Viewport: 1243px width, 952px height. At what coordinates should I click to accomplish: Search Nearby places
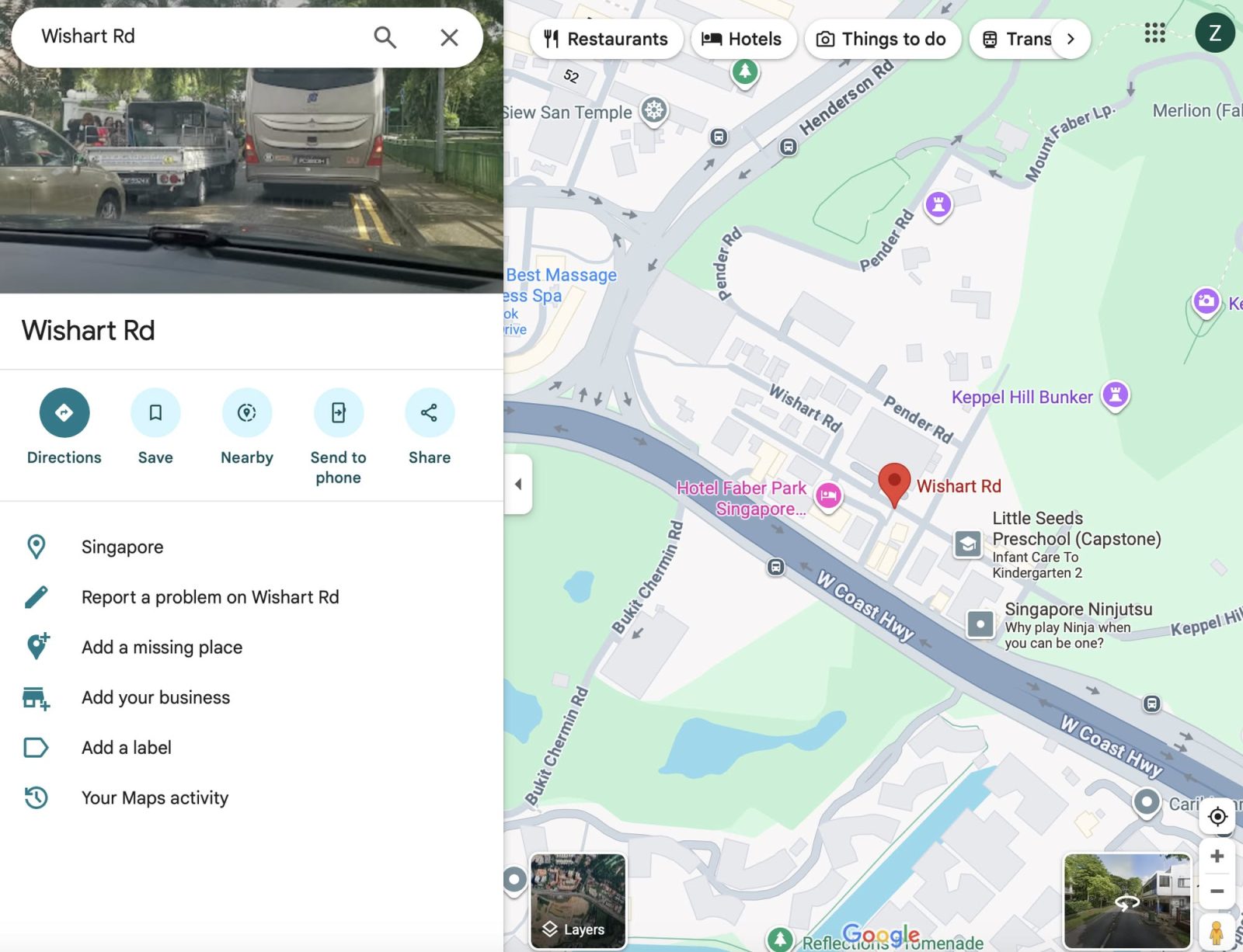(x=247, y=427)
